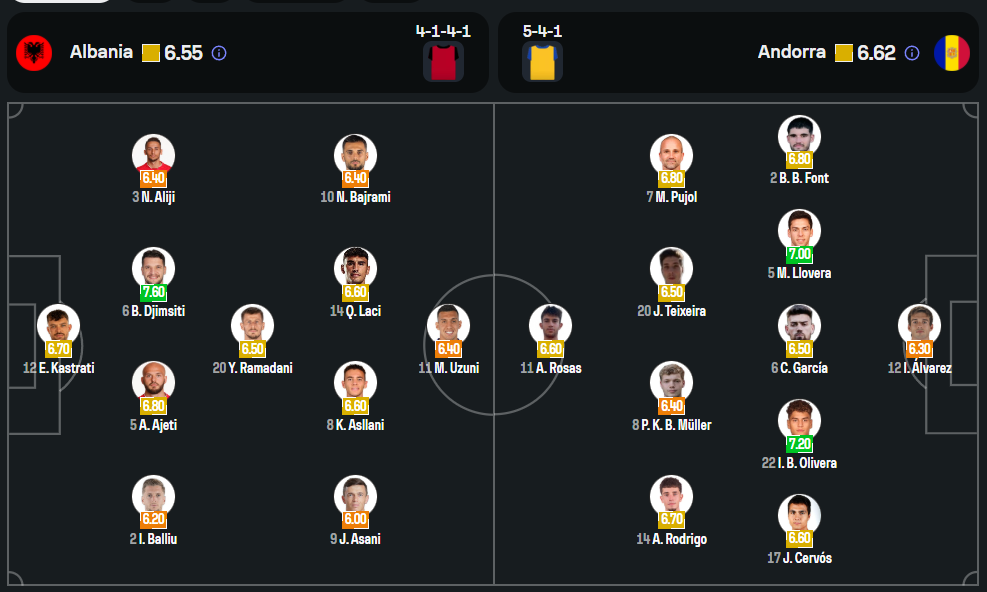Click the Albania flag icon
Screen dimensions: 987x592
(34, 53)
